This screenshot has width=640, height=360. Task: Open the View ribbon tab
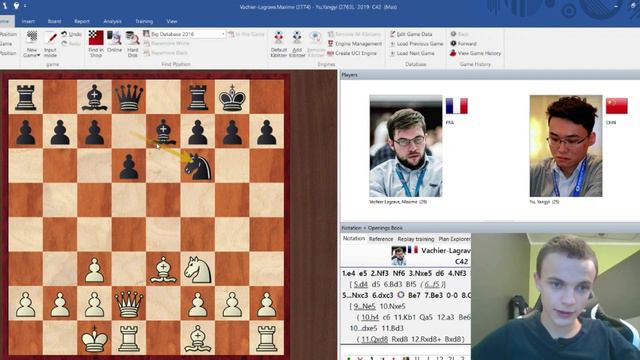point(171,21)
